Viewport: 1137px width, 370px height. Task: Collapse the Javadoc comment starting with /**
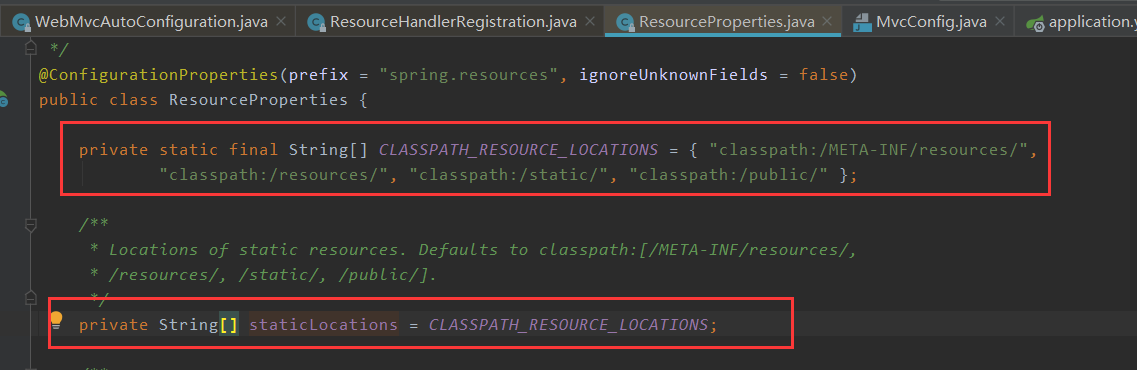(30, 225)
